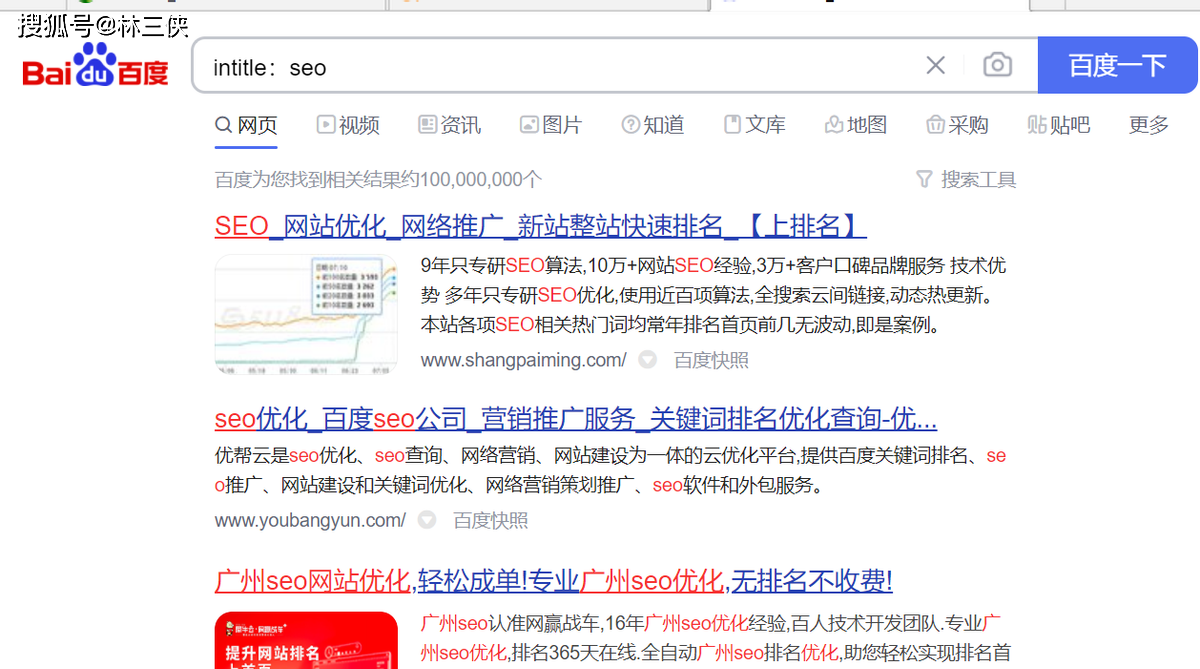Open the 贴吧 tab
Screen dimensions: 1200x669
(1058, 125)
